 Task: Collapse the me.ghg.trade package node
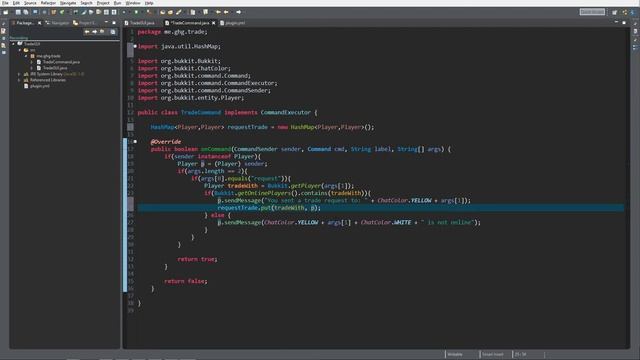tap(26, 56)
